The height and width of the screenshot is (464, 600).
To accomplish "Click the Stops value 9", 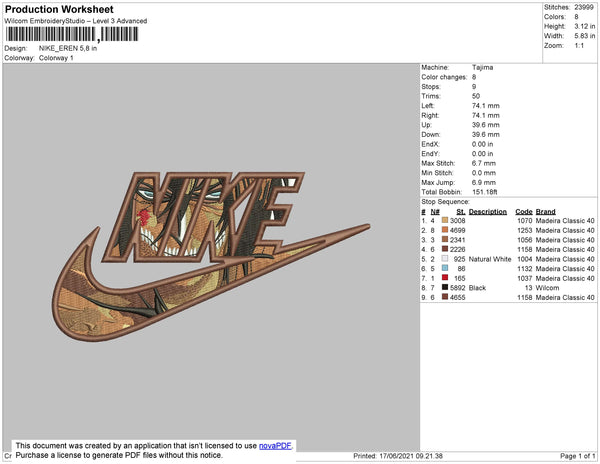I will click(474, 86).
